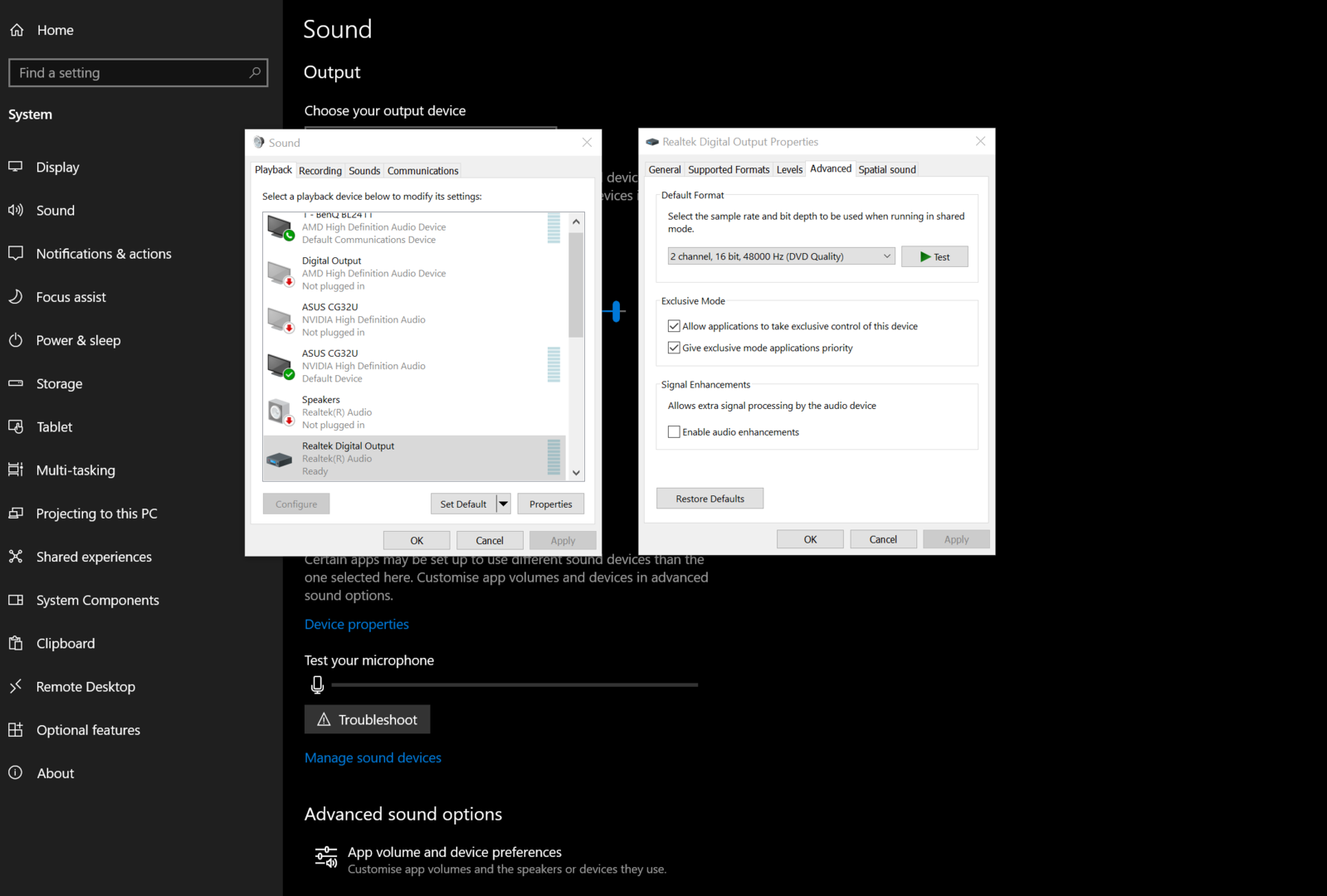Image resolution: width=1327 pixels, height=896 pixels.
Task: Select the Speakers Realtek device icon
Action: 281,411
